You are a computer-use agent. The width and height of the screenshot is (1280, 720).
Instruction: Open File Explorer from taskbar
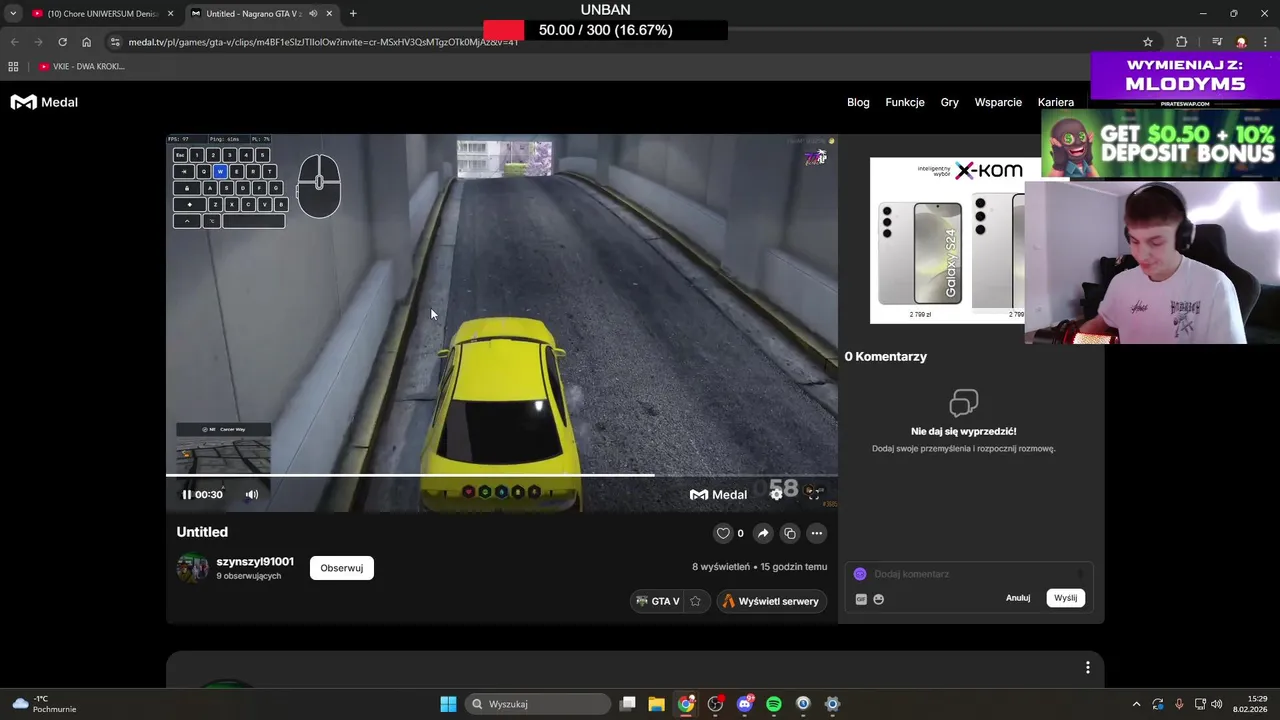(x=657, y=704)
